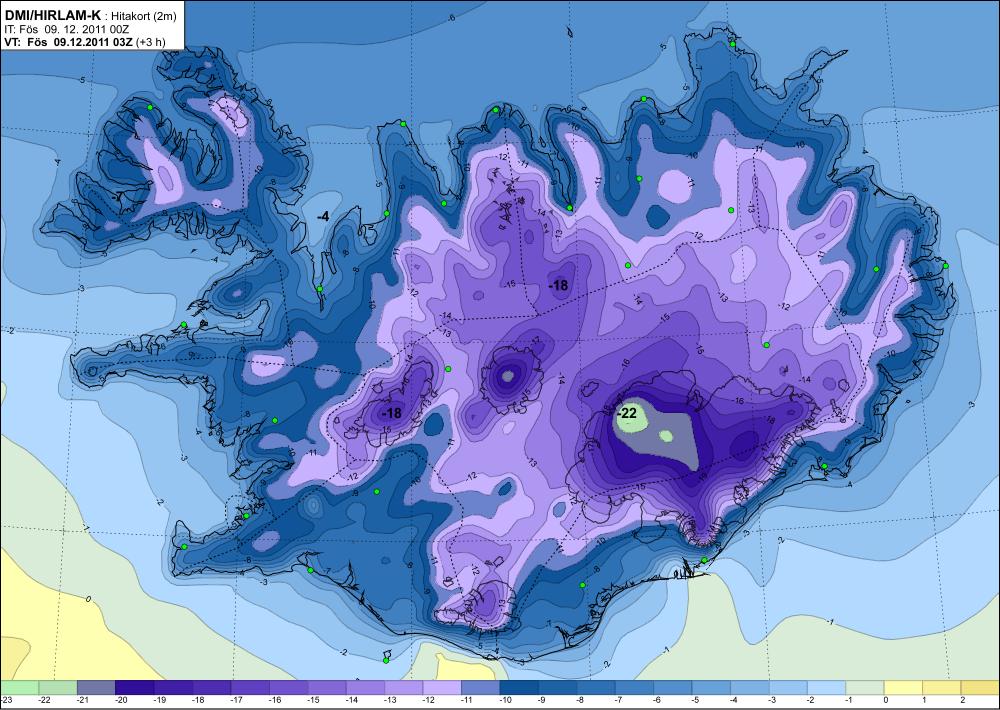
Task: Click the -2 pale blue legend swatch
Action: [827, 688]
